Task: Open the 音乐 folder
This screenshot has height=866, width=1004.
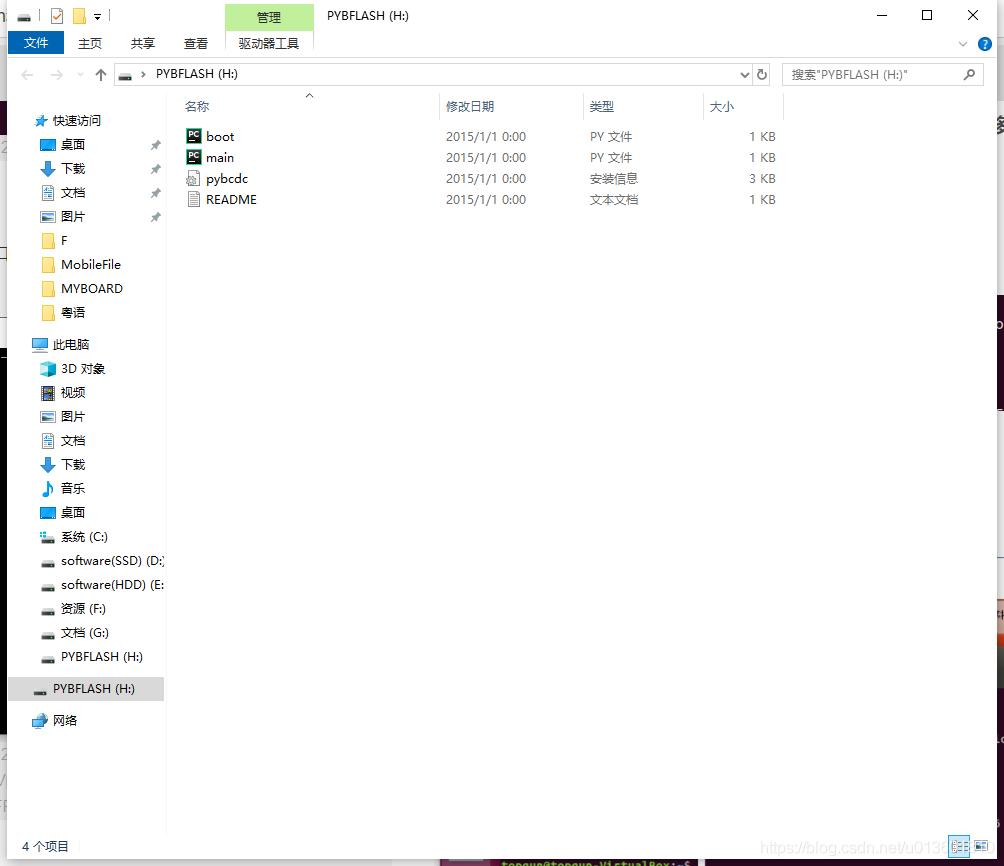Action: click(73, 489)
